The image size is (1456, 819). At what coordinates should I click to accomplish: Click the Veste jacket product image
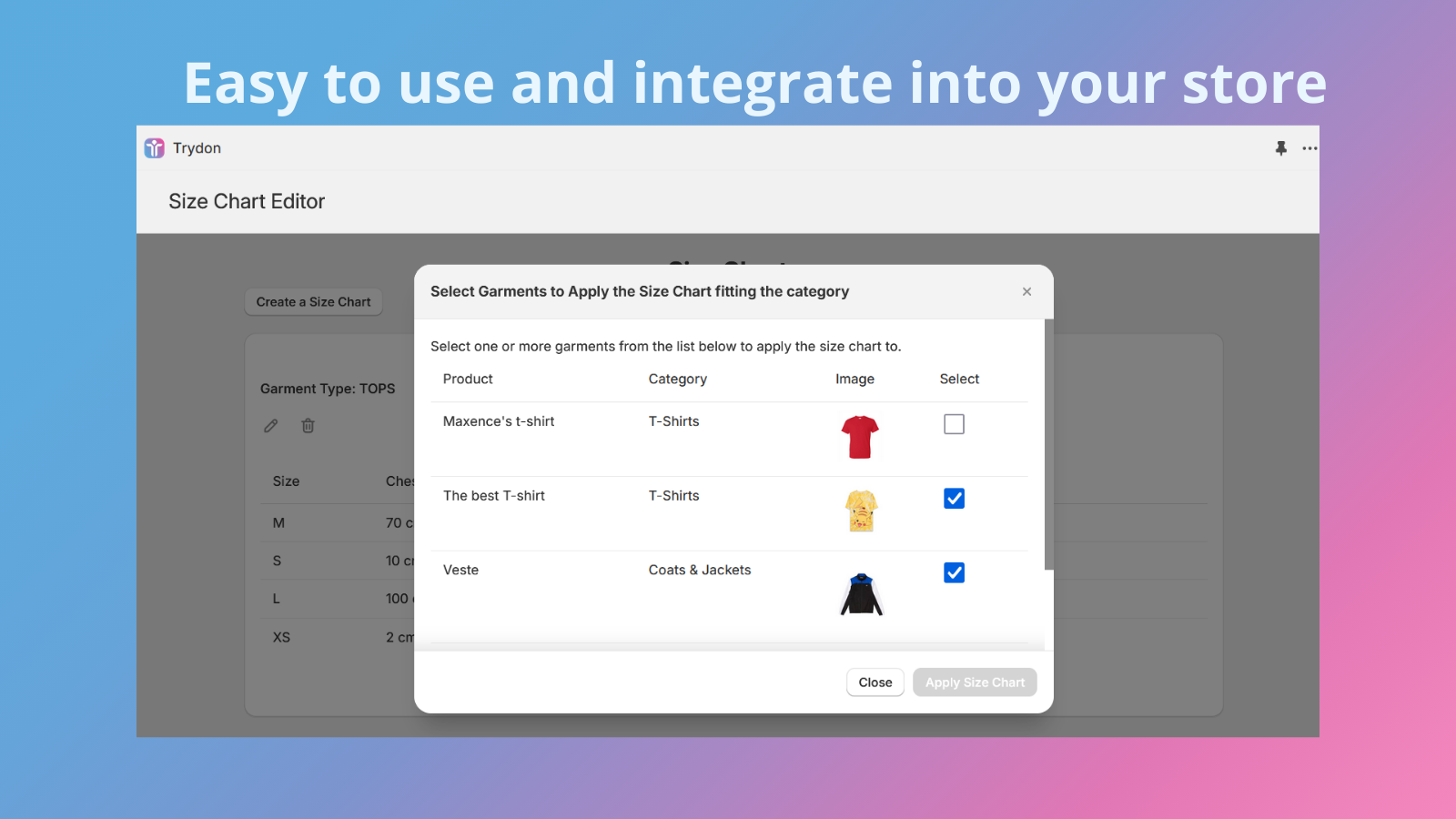coord(860,591)
